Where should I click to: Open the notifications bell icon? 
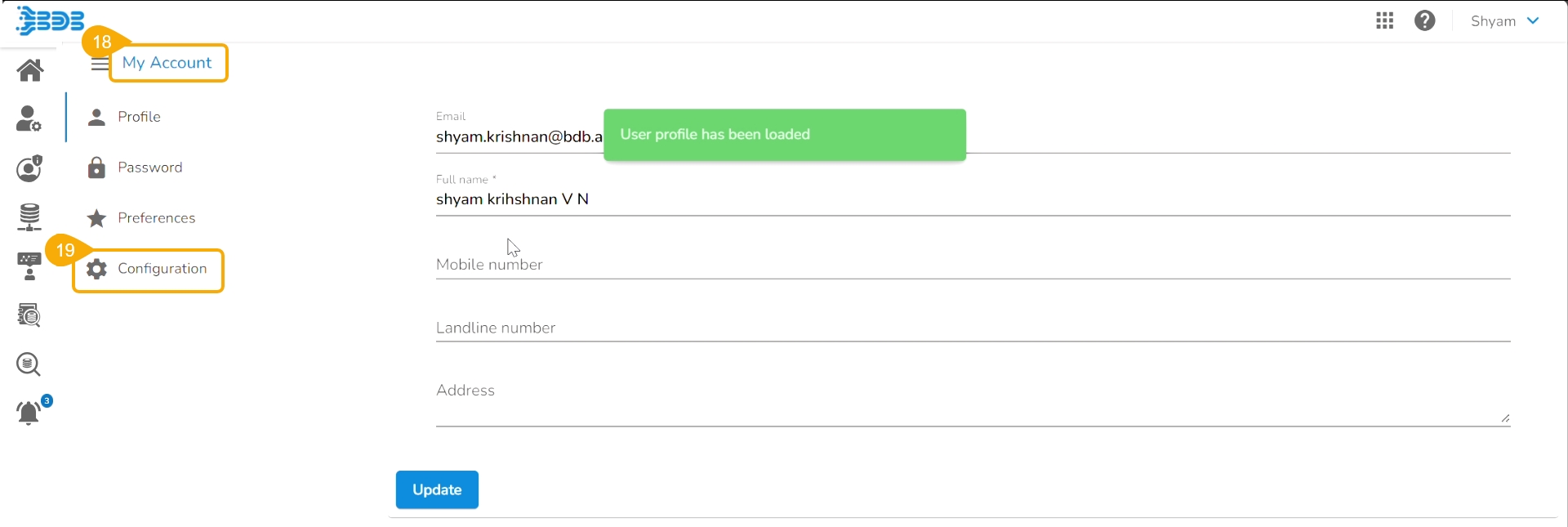(29, 413)
